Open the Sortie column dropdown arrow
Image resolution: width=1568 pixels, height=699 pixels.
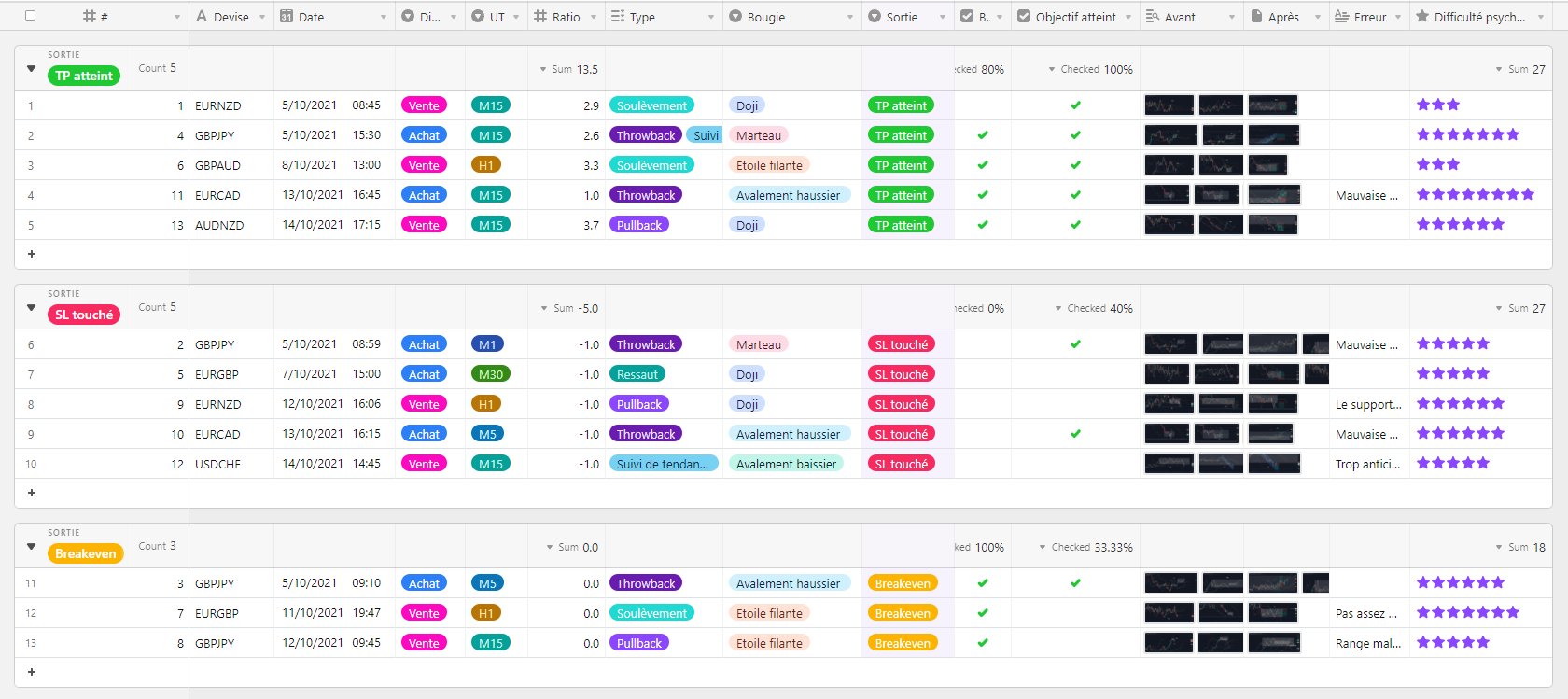pyautogui.click(x=942, y=17)
